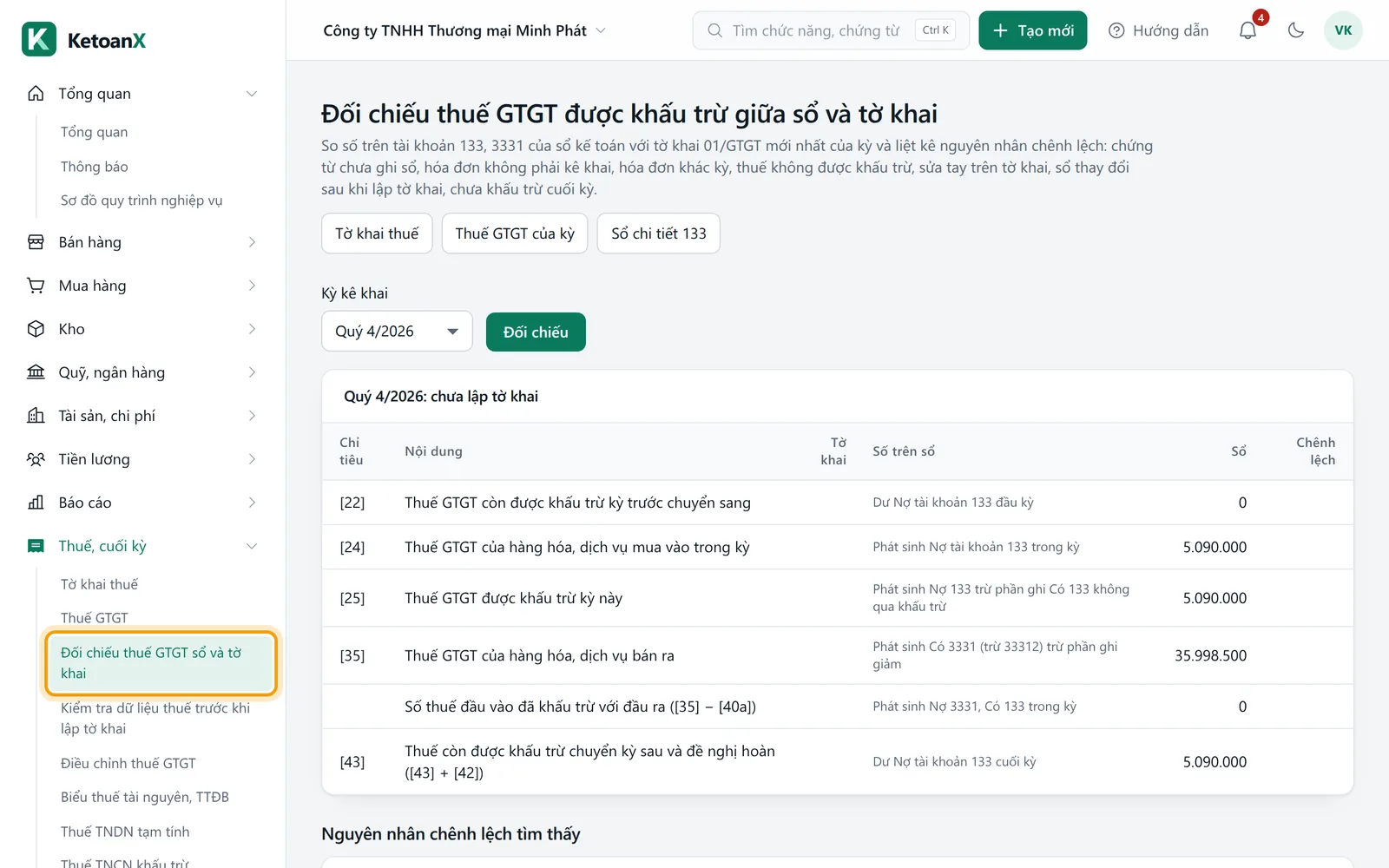Screen dimensions: 1389x868
Task: Open Thuế GTGT sidebar item
Action: 94,618
